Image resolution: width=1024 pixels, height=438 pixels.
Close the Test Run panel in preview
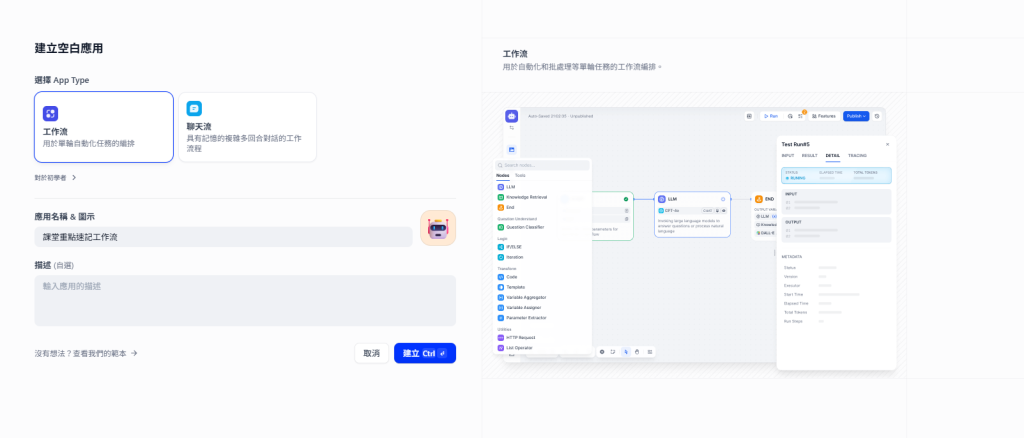887,144
